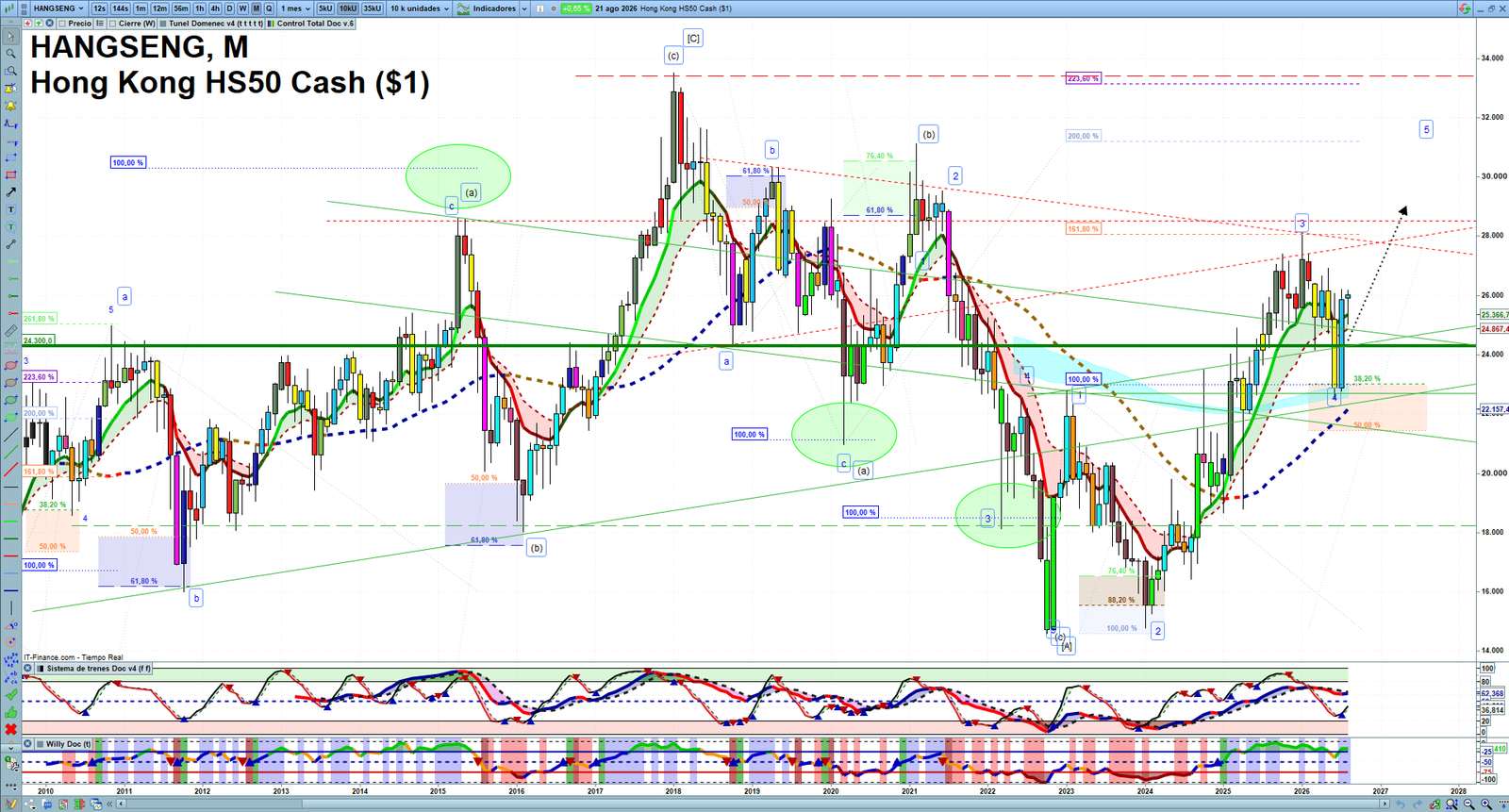
Task: Select the magnifier zoom tool
Action: tap(10, 53)
